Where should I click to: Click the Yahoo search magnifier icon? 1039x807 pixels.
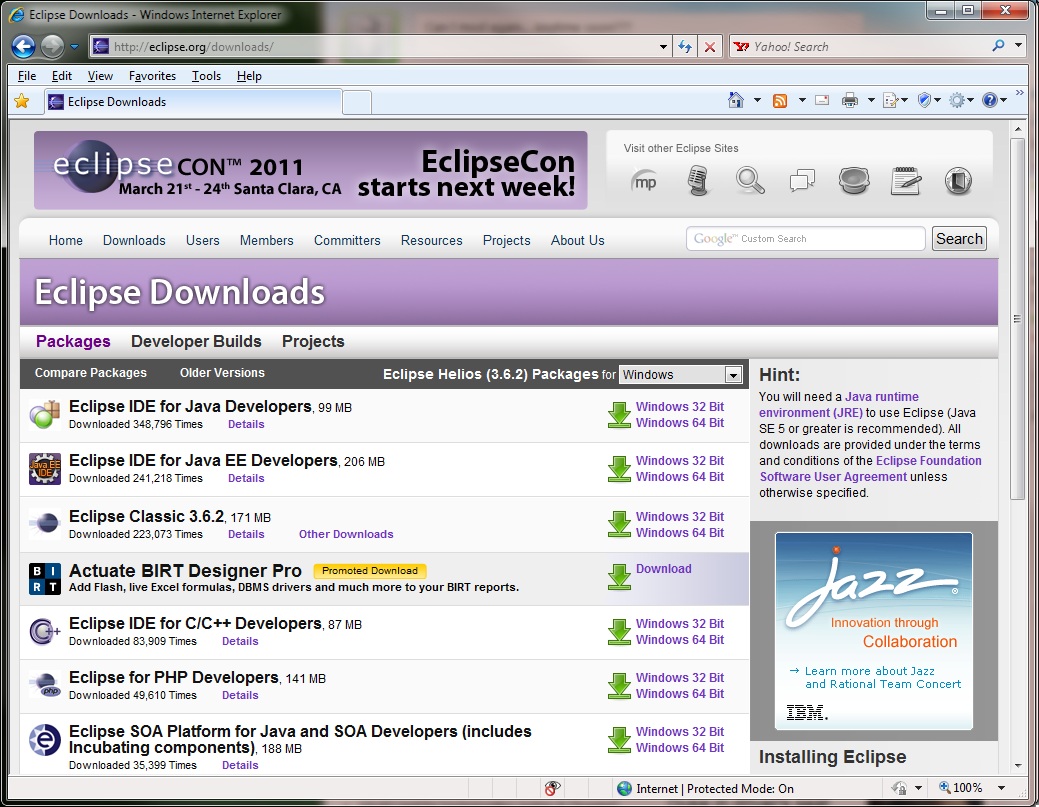click(x=998, y=46)
